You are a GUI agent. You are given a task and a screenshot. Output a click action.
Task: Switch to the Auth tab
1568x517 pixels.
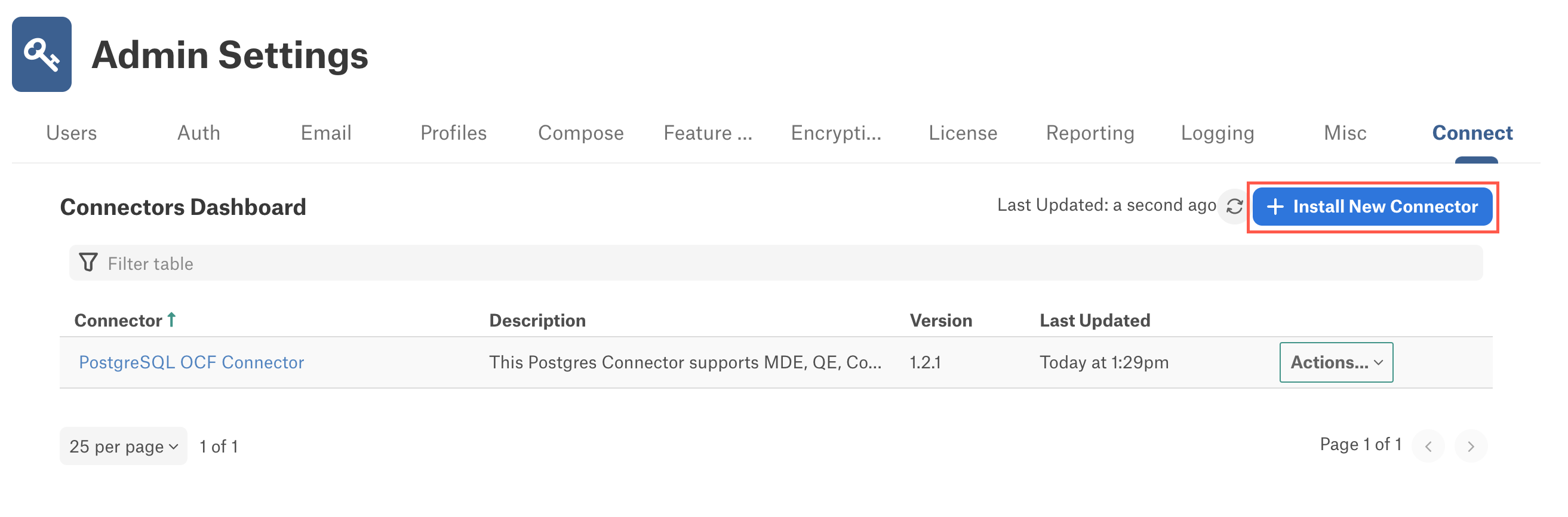pos(198,133)
